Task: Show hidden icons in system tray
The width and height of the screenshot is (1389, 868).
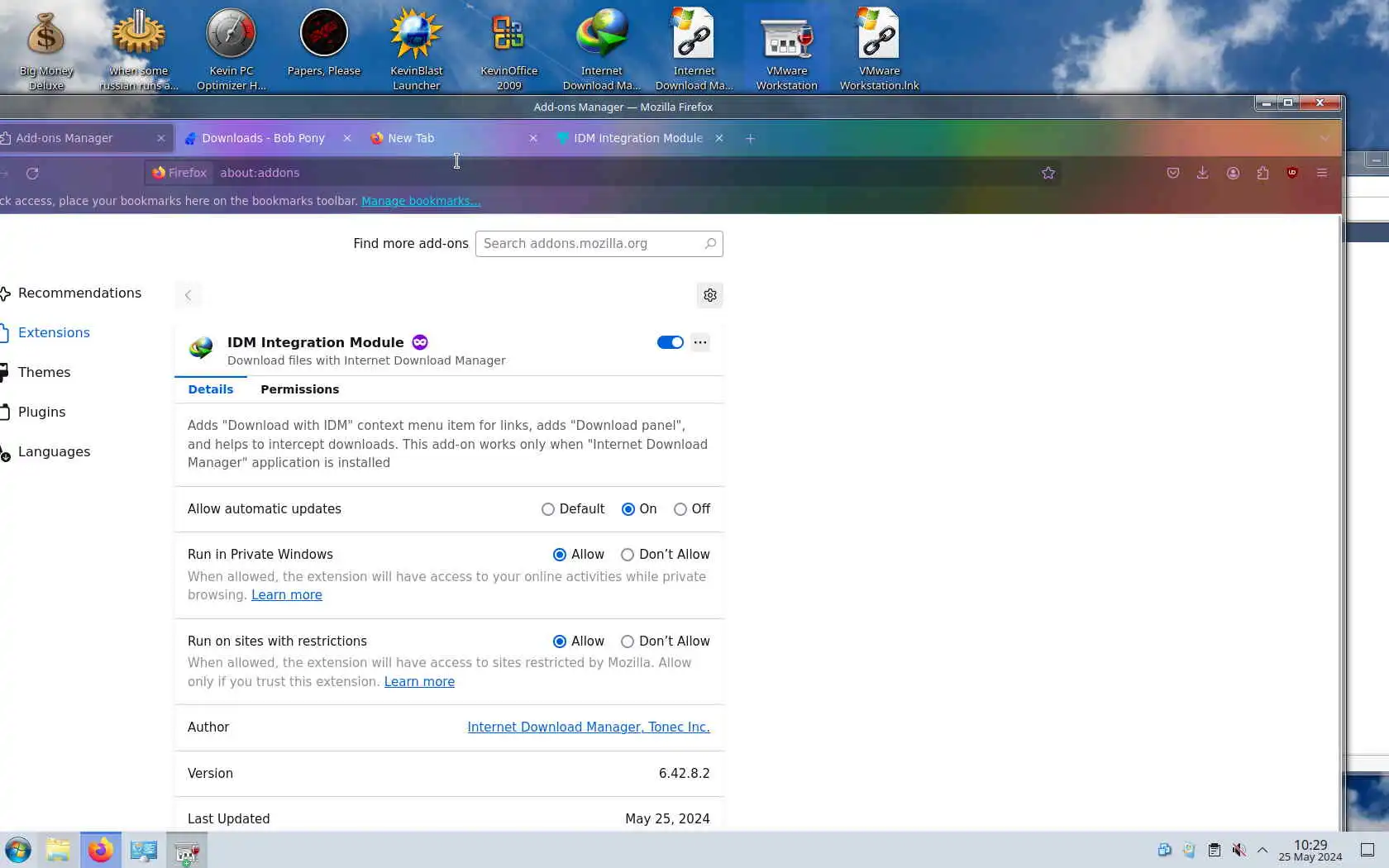Action: [x=1263, y=850]
